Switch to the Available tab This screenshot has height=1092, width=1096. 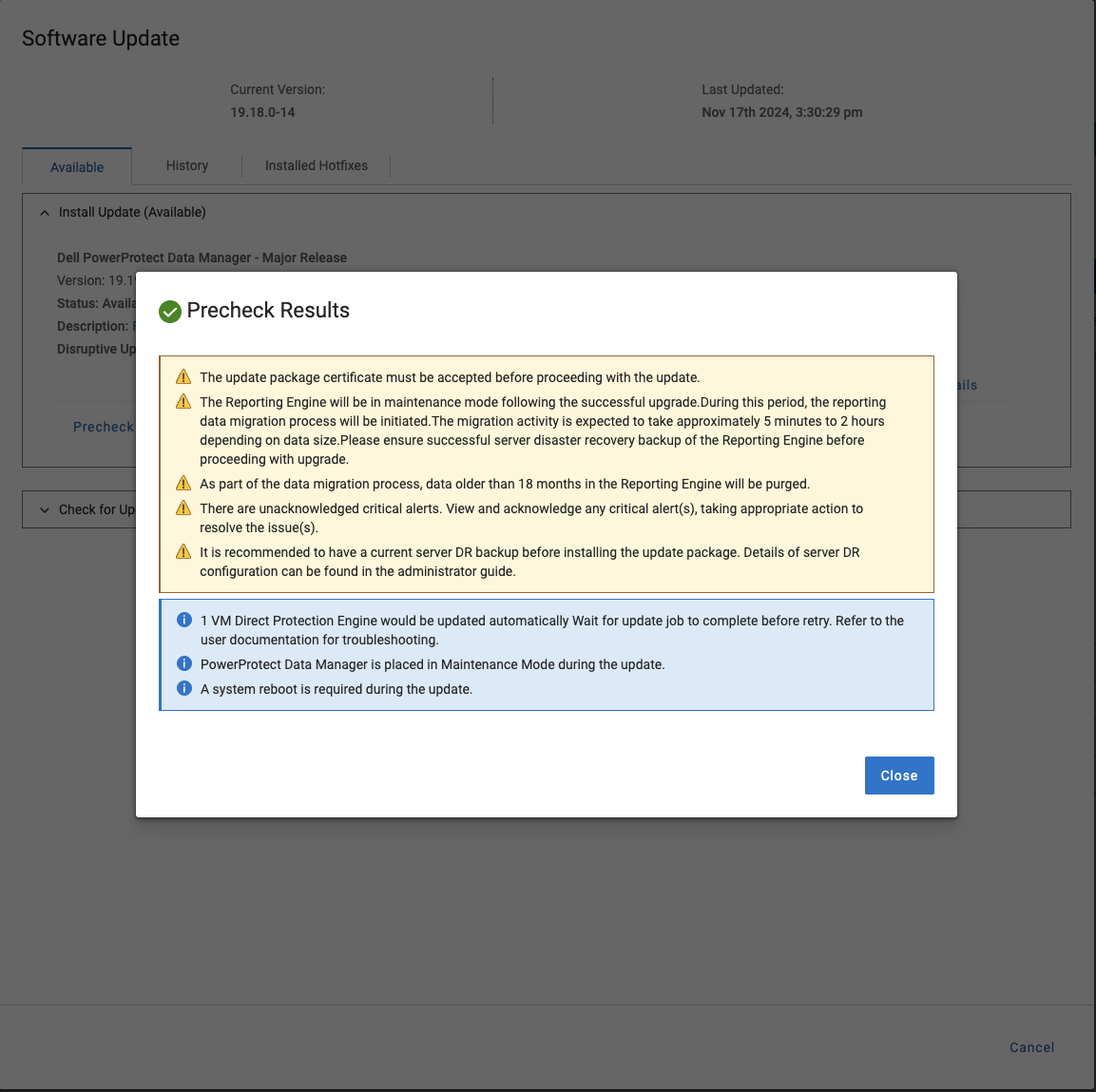77,167
